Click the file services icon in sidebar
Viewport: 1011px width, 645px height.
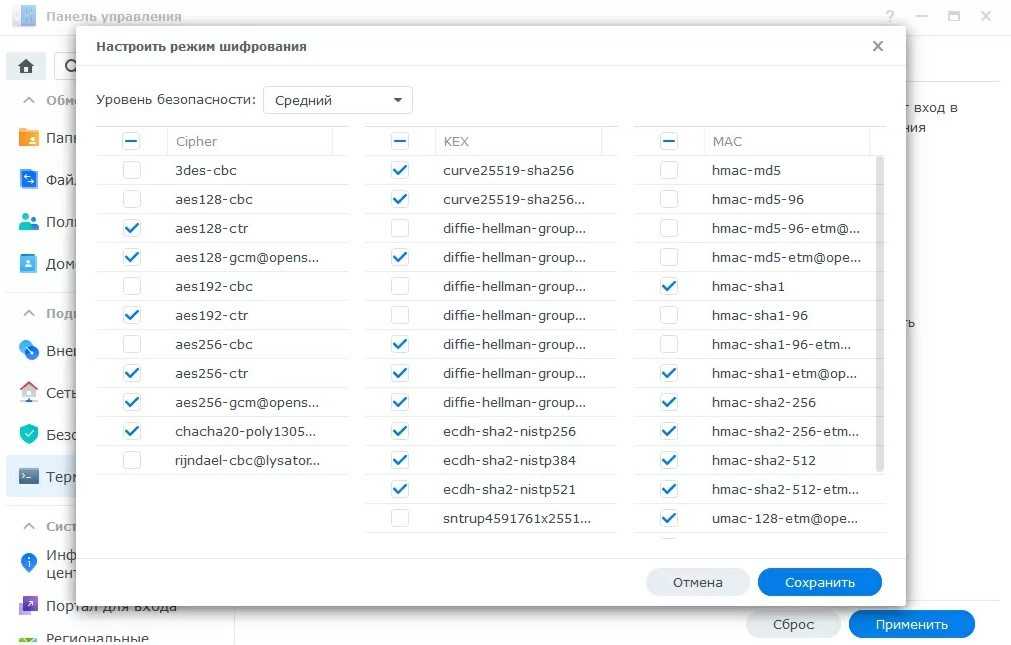tap(29, 180)
